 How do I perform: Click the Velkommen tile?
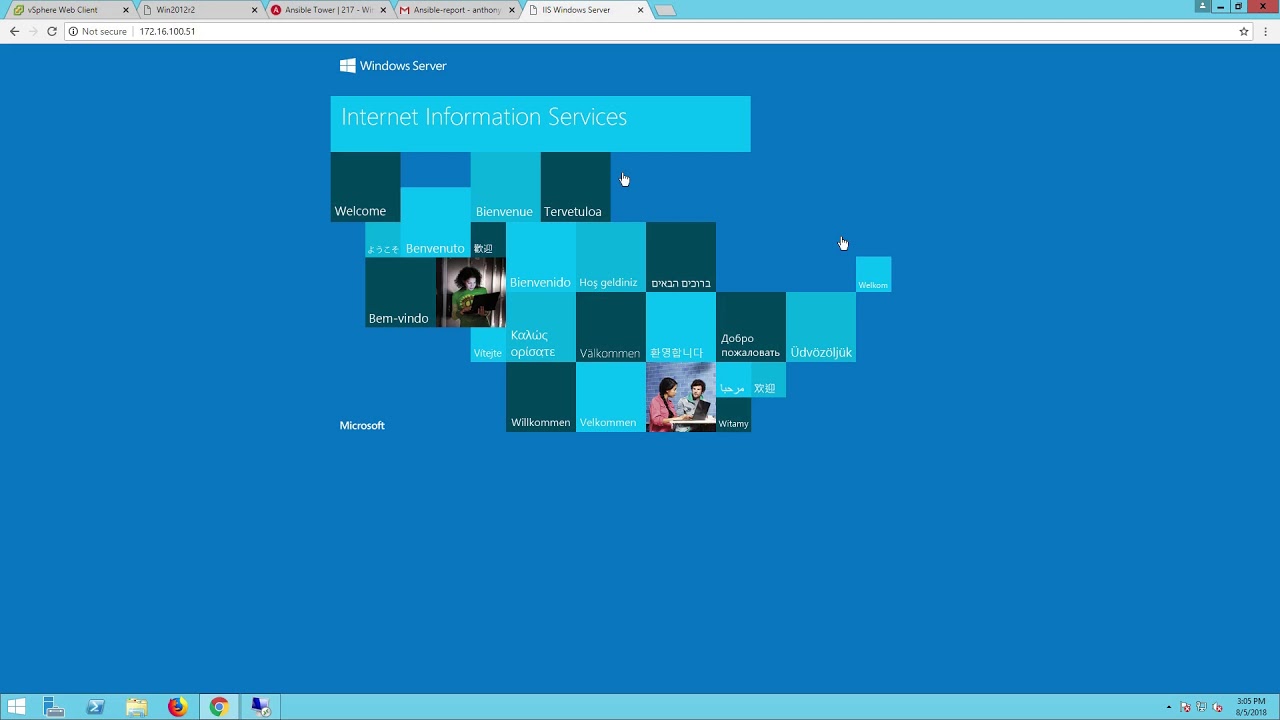coord(610,397)
